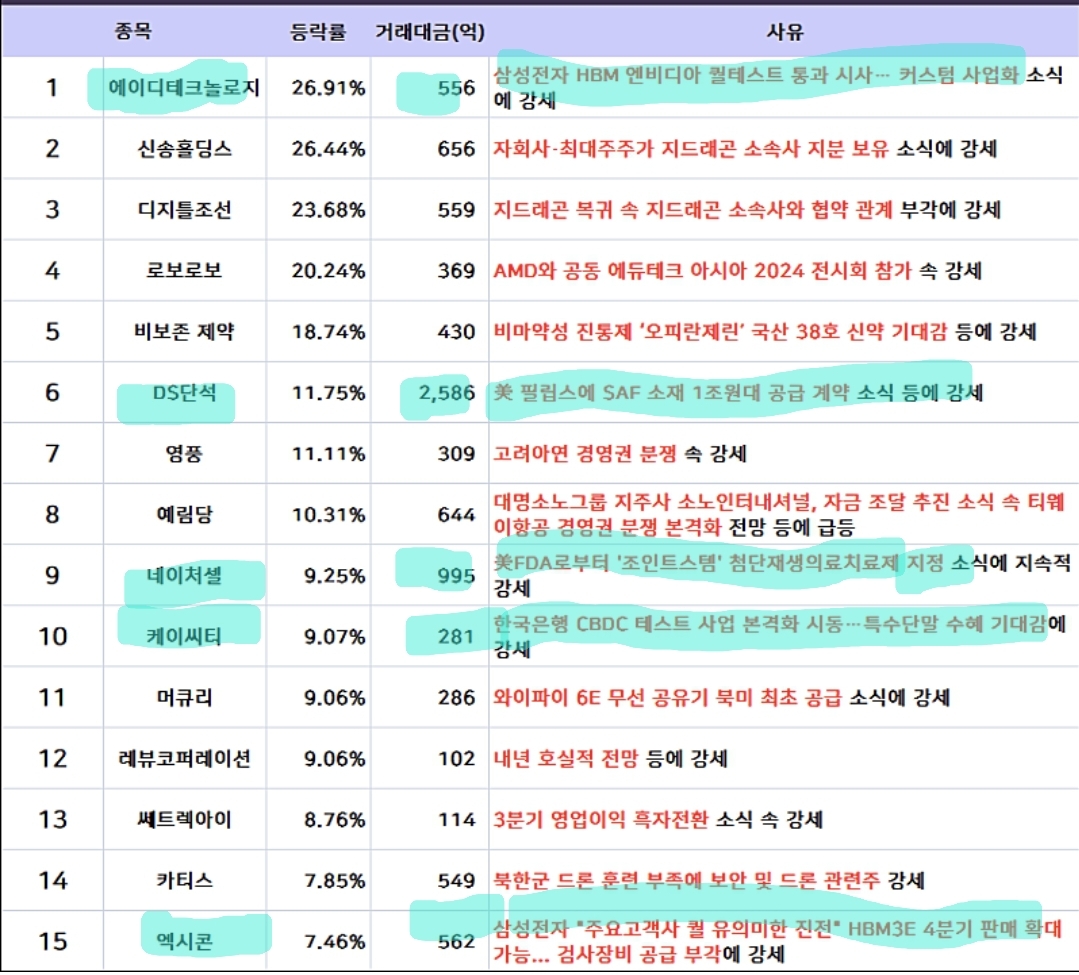The width and height of the screenshot is (1079, 975).
Task: Select stock name 머큐리
Action: coord(184,698)
